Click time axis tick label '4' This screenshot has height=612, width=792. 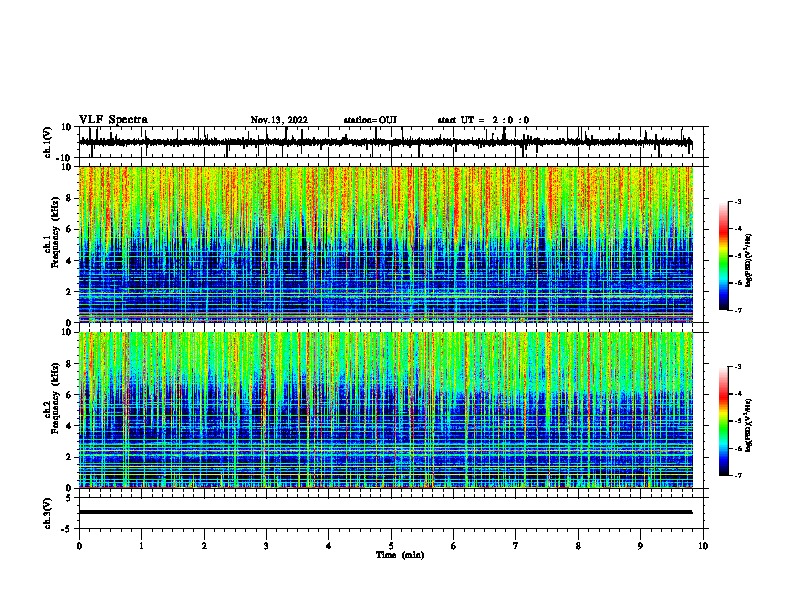[x=329, y=546]
